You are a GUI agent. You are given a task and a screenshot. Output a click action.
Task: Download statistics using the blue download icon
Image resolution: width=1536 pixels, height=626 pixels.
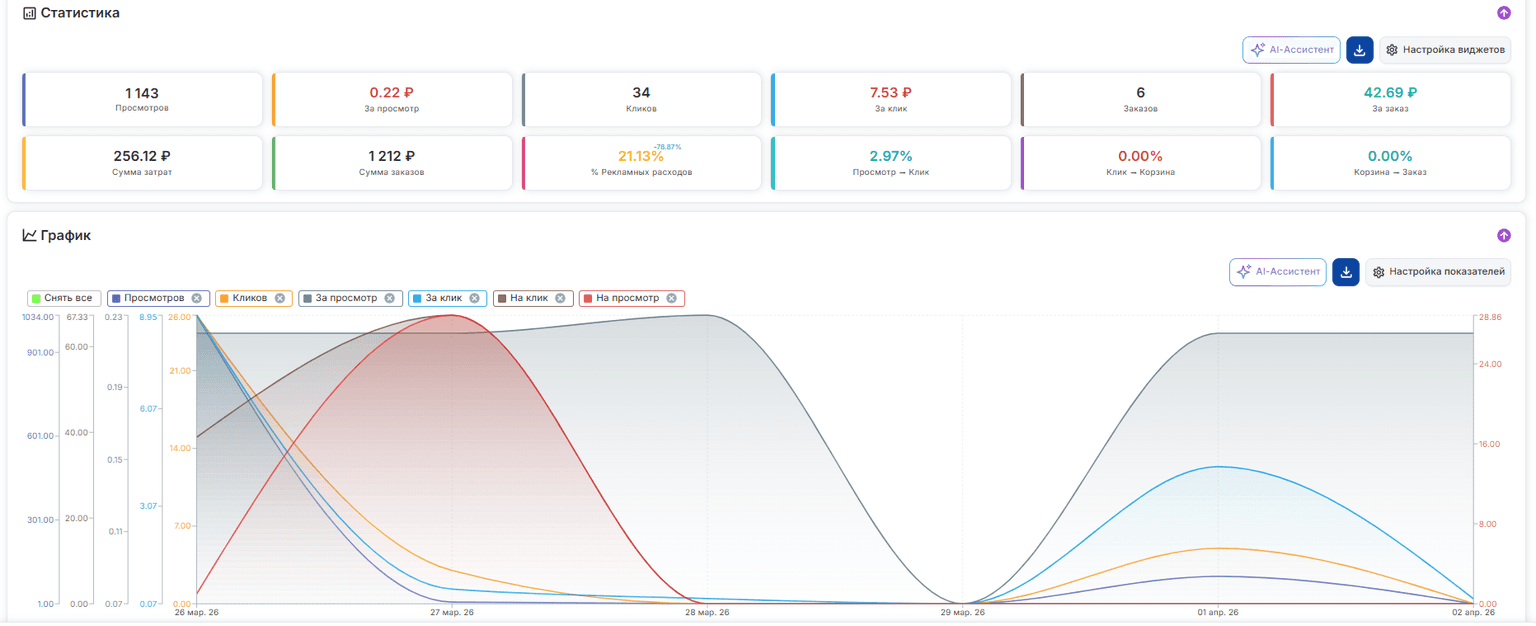1359,50
